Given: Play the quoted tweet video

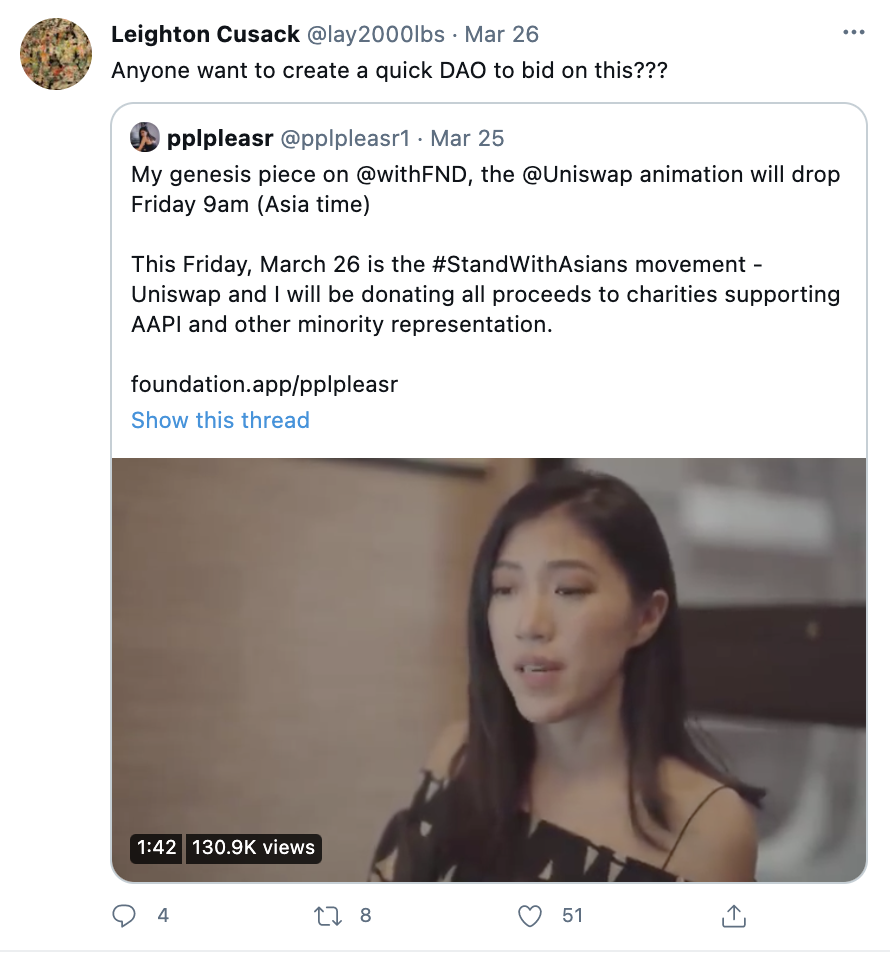Looking at the screenshot, I should [489, 670].
